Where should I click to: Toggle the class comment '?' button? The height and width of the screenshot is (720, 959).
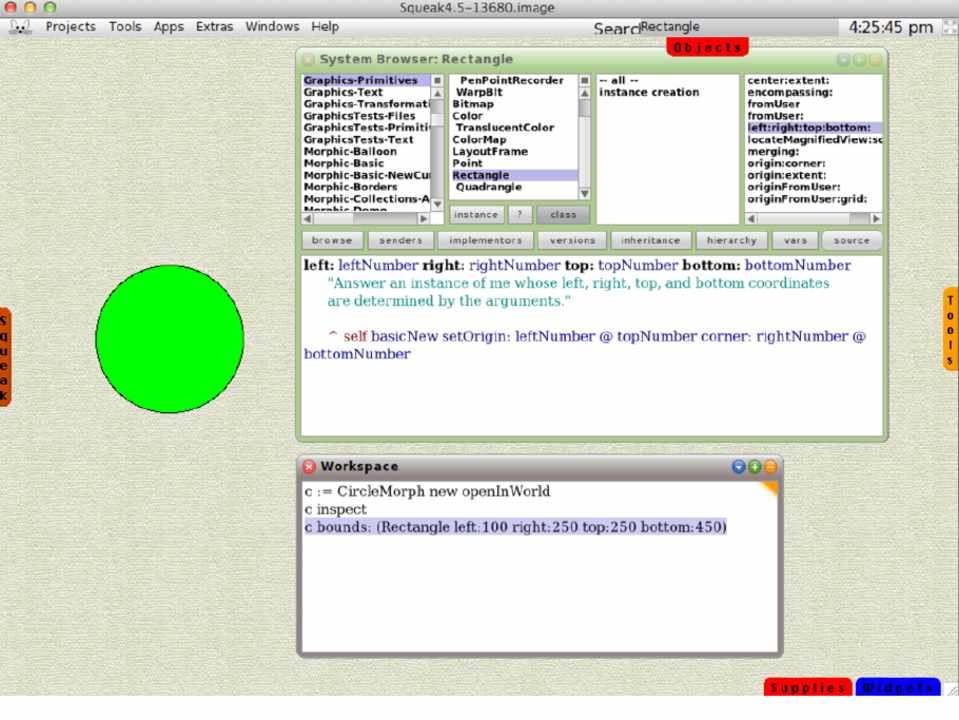tap(519, 215)
